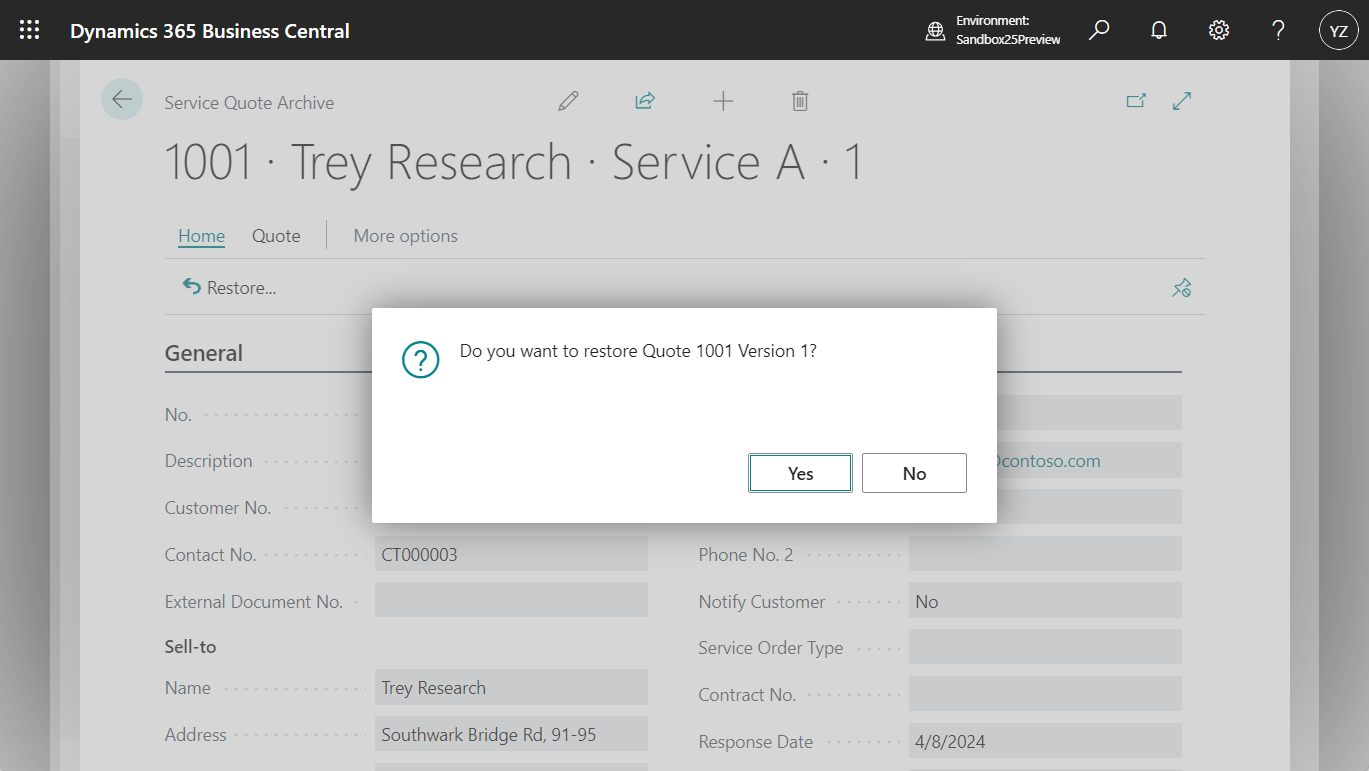1369x771 pixels.
Task: Open Business Central settings gear
Action: [1218, 30]
